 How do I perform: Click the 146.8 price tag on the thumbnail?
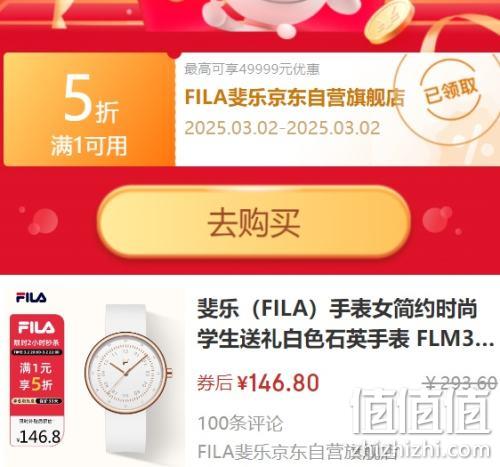[x=38, y=437]
